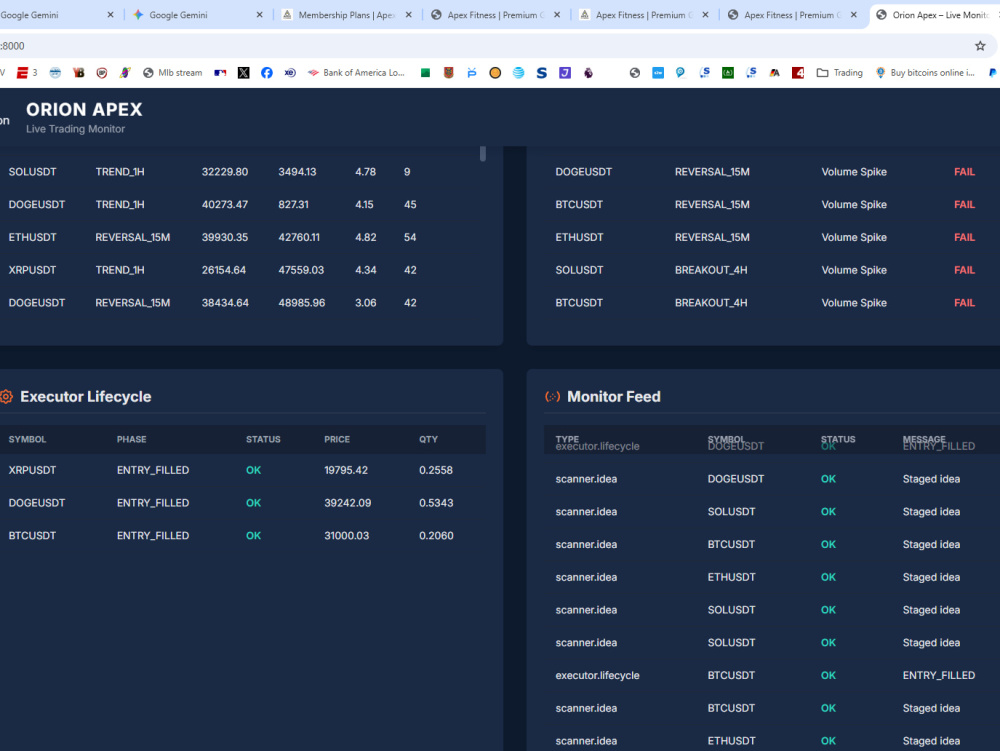Open the PayPal bookmark icon

click(x=993, y=73)
